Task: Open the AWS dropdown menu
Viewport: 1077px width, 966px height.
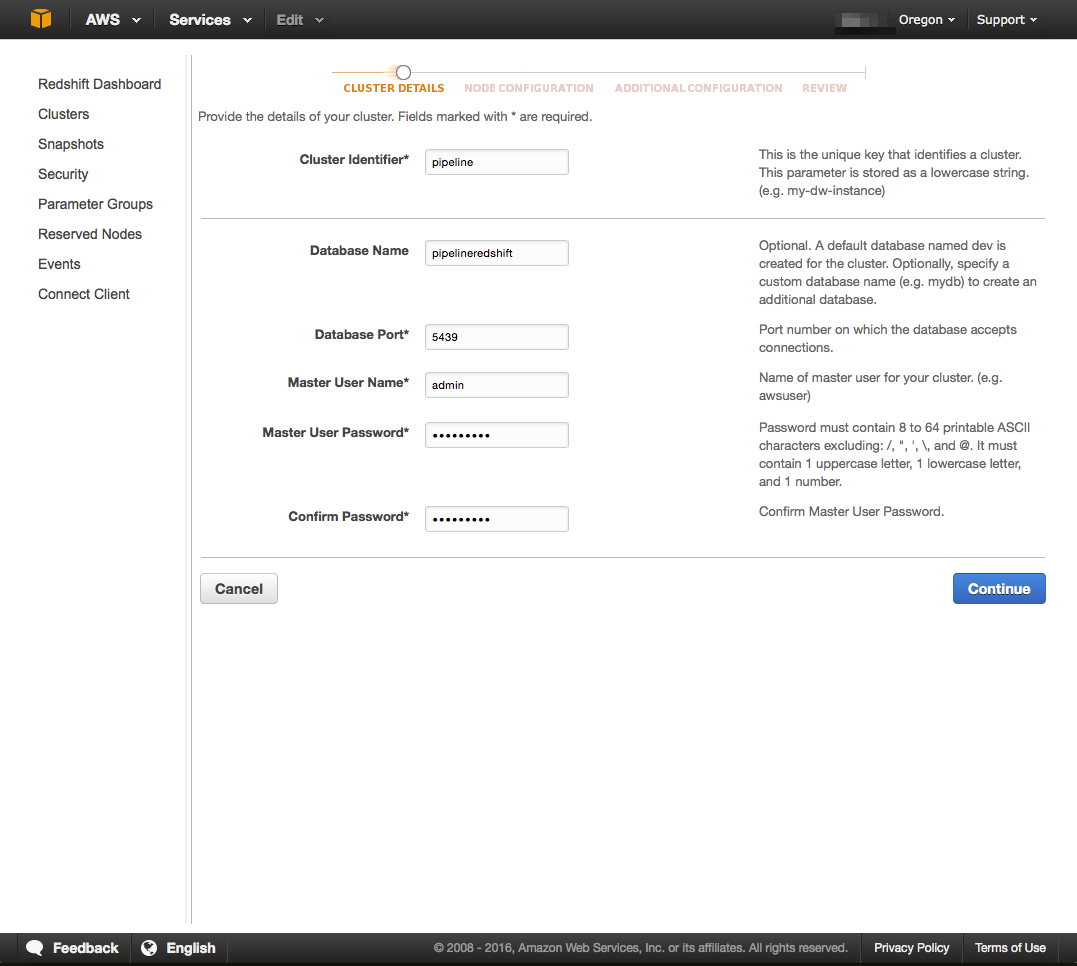Action: [113, 19]
